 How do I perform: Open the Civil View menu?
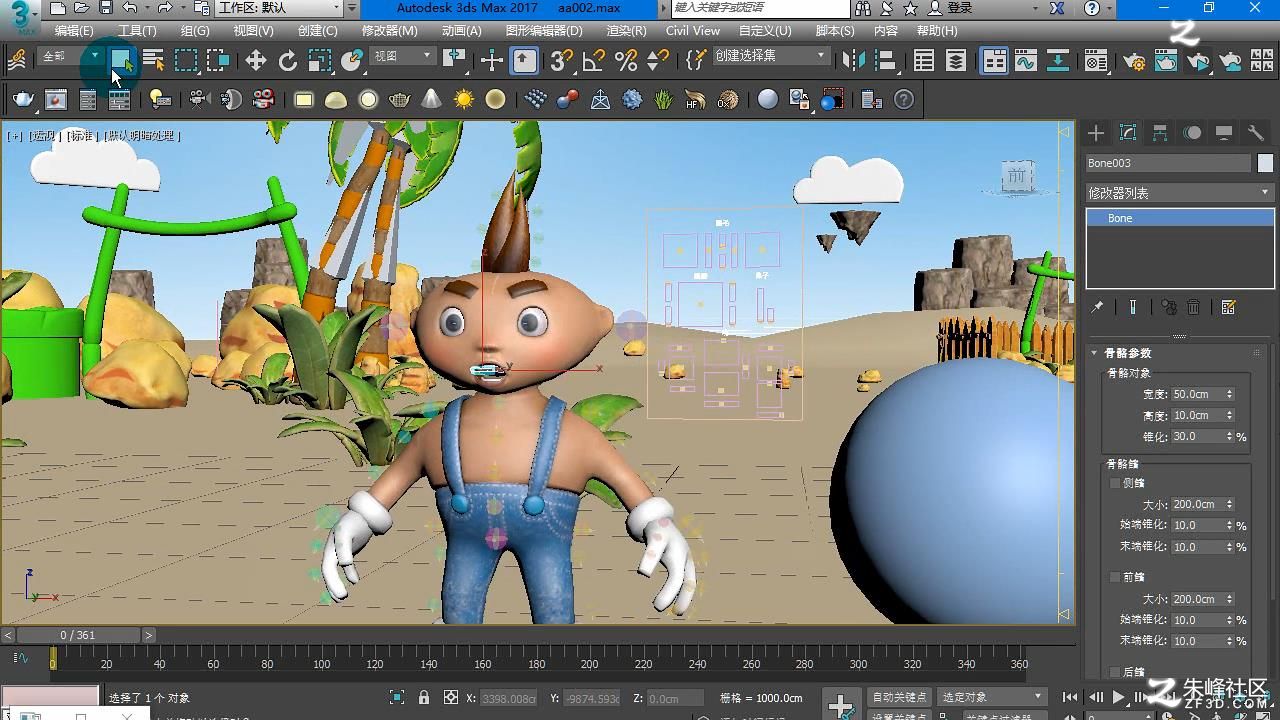tap(693, 31)
